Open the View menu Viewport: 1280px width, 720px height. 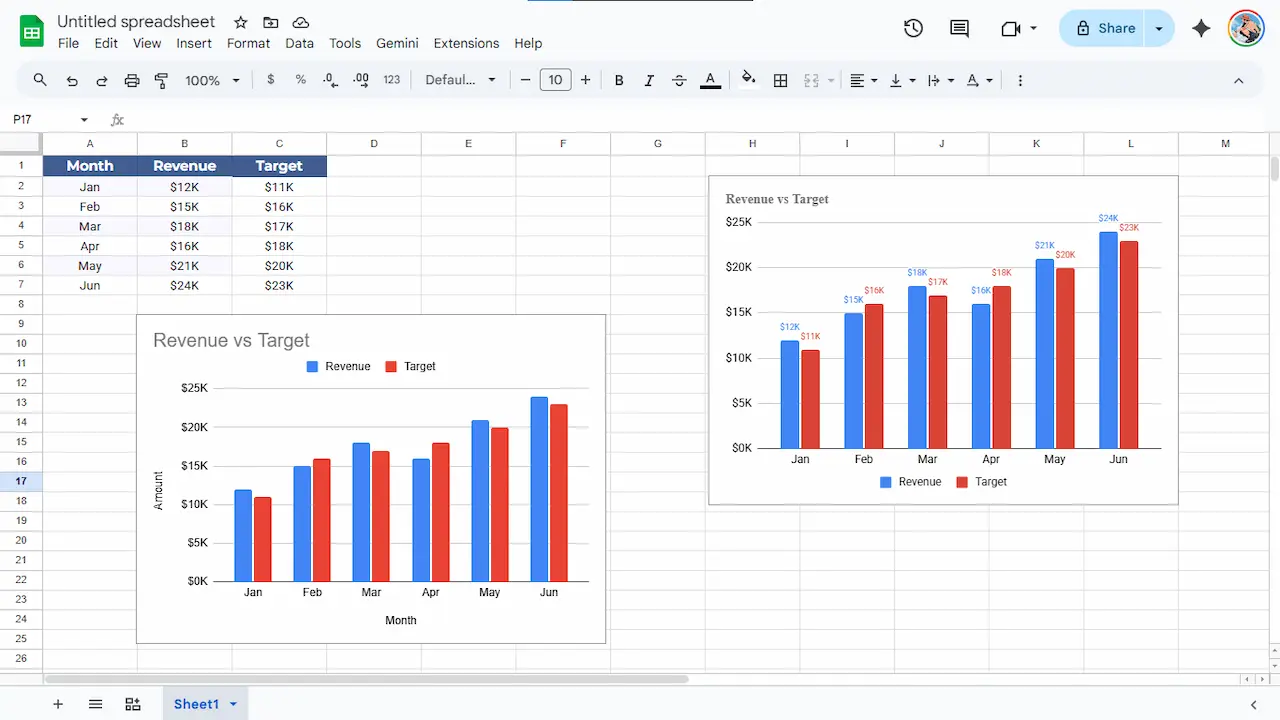coord(147,43)
